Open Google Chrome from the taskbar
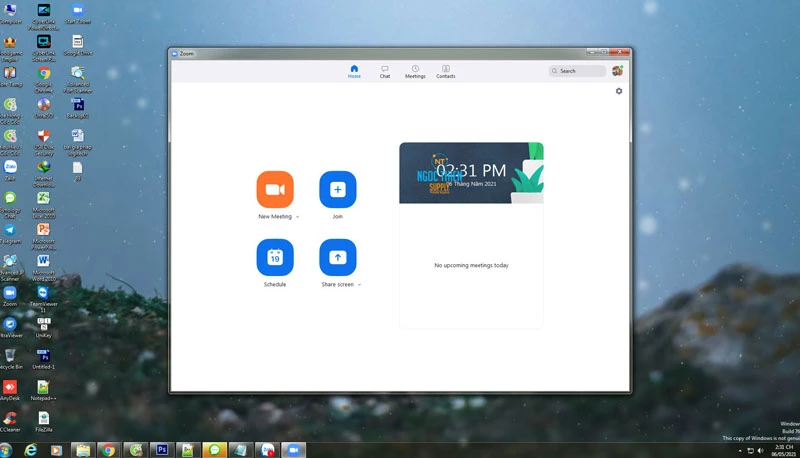 click(x=108, y=450)
